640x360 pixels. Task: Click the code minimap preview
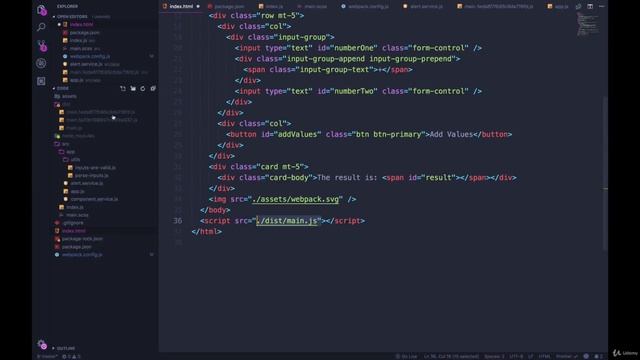click(588, 24)
